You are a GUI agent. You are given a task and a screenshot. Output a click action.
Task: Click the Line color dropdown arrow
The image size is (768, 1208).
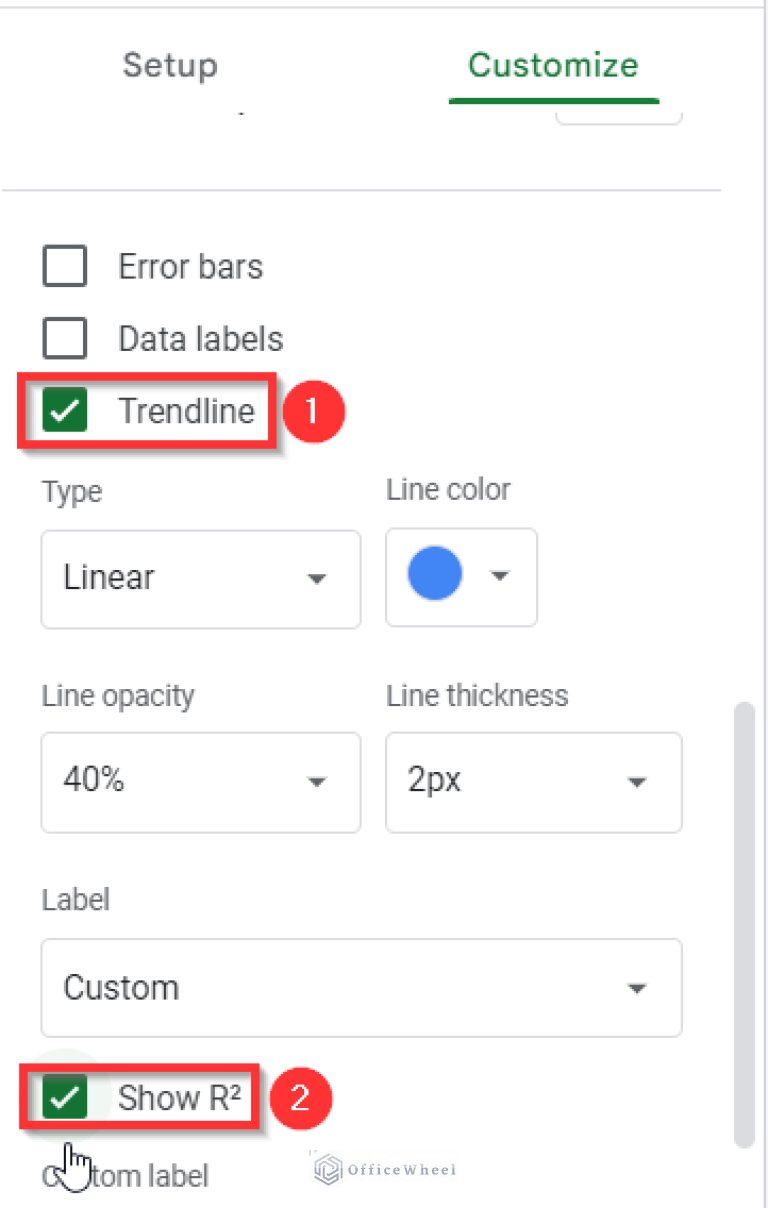499,576
